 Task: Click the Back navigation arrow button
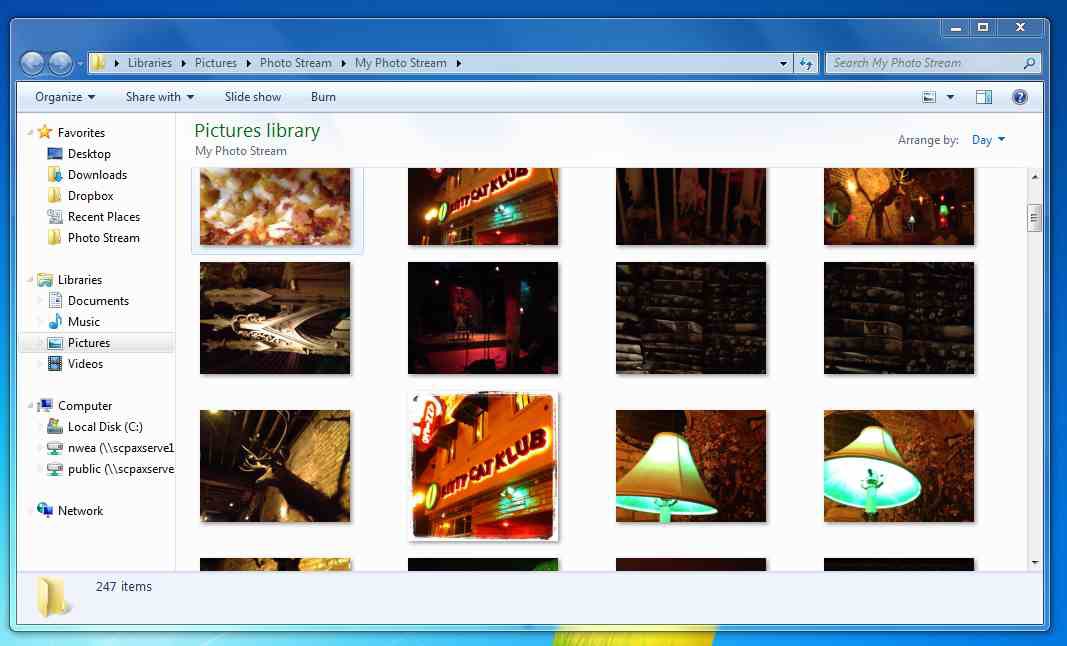point(32,63)
